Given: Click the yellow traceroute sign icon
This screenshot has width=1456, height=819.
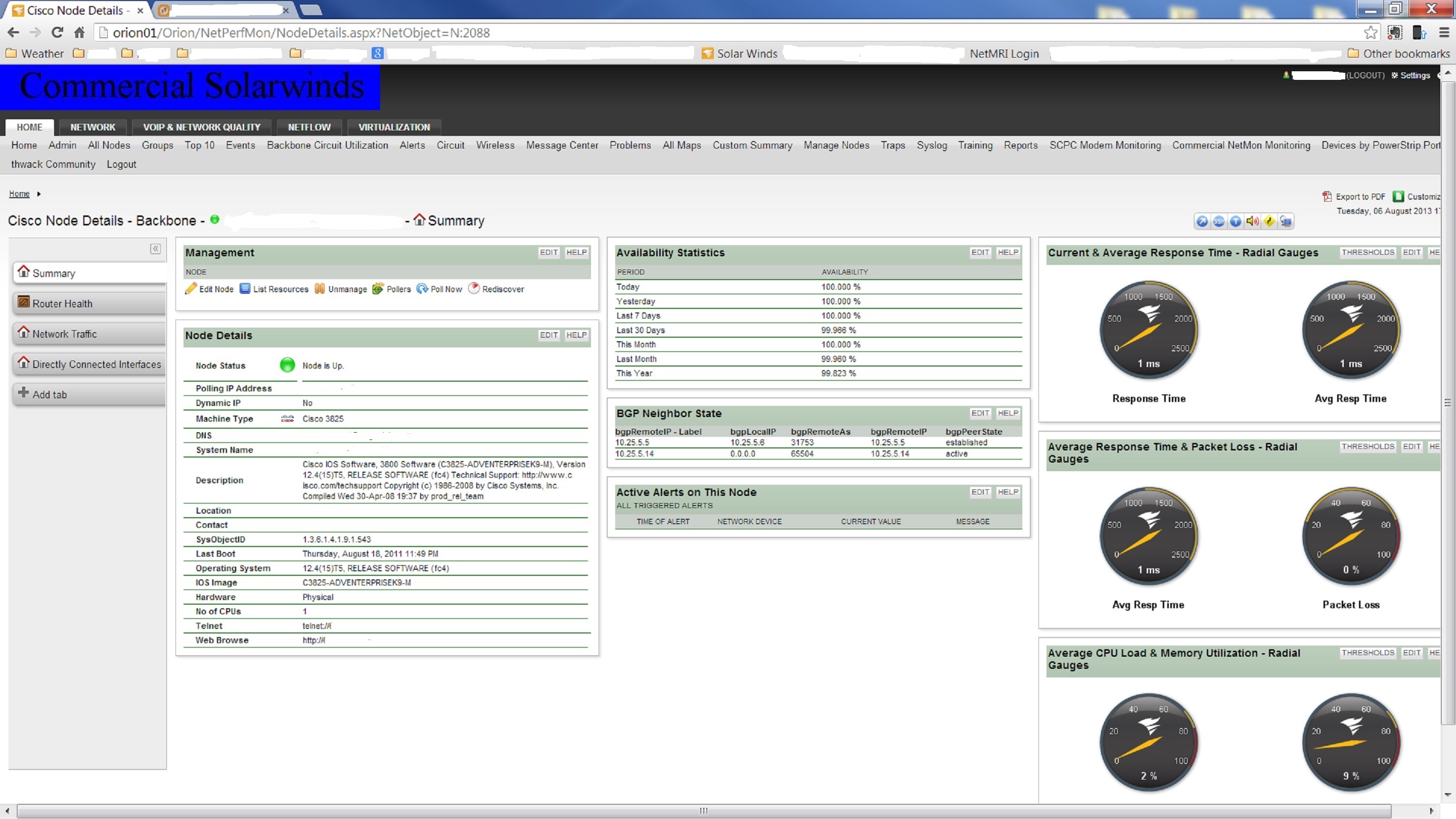Looking at the screenshot, I should [1269, 221].
